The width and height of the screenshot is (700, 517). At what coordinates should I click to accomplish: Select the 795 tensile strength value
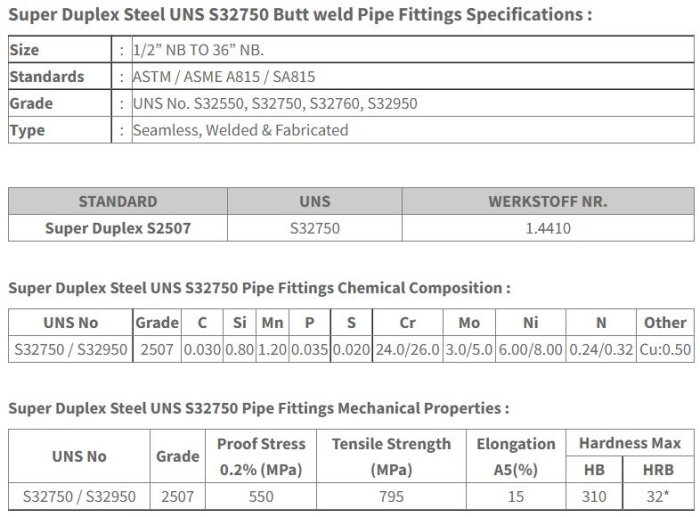pyautogui.click(x=391, y=495)
